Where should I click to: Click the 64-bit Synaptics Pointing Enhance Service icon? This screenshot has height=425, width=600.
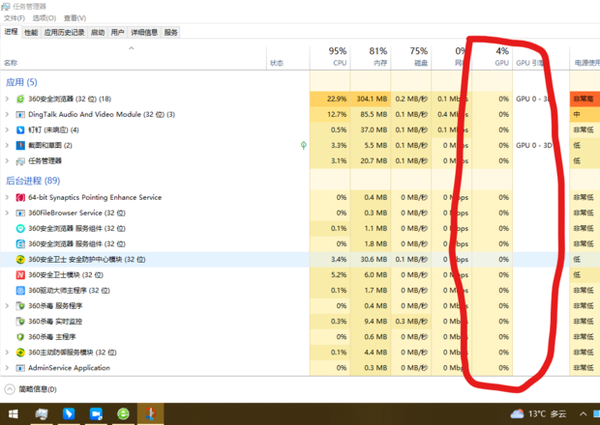pos(20,197)
